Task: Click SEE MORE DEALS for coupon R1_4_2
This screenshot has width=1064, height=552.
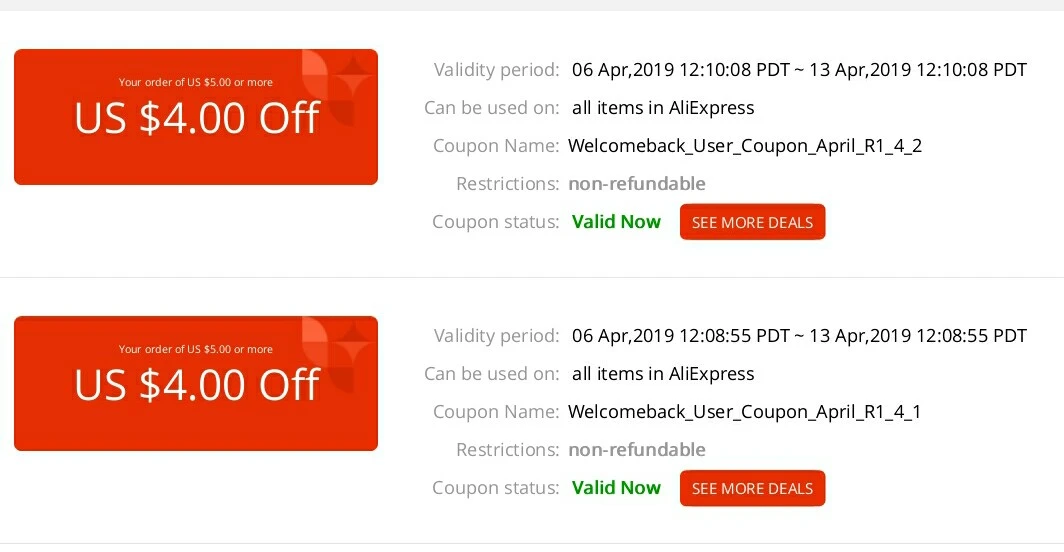Action: tap(753, 222)
